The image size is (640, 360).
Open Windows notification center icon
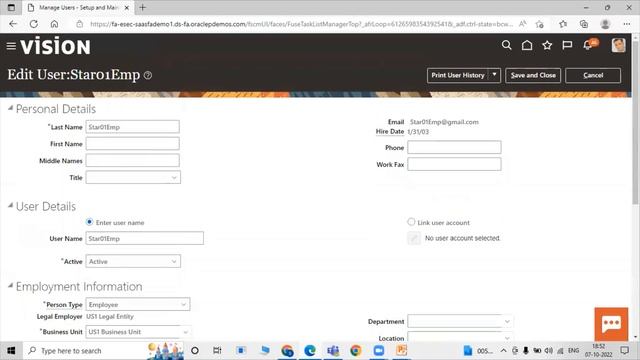click(624, 351)
